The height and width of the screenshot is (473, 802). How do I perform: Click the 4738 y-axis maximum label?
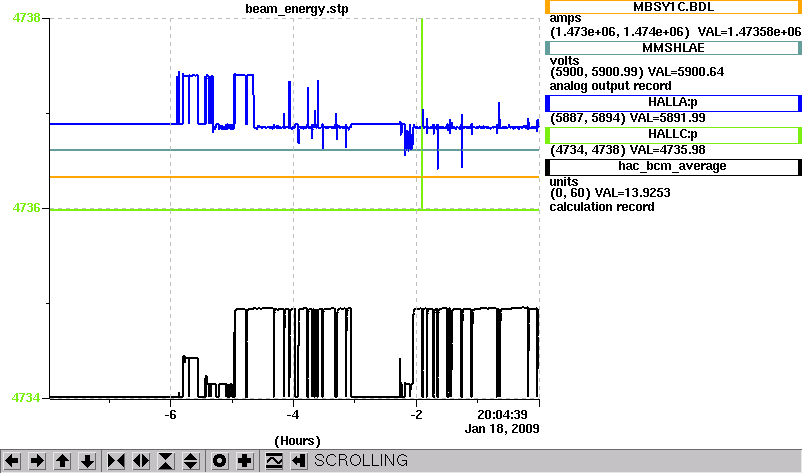coord(26,18)
